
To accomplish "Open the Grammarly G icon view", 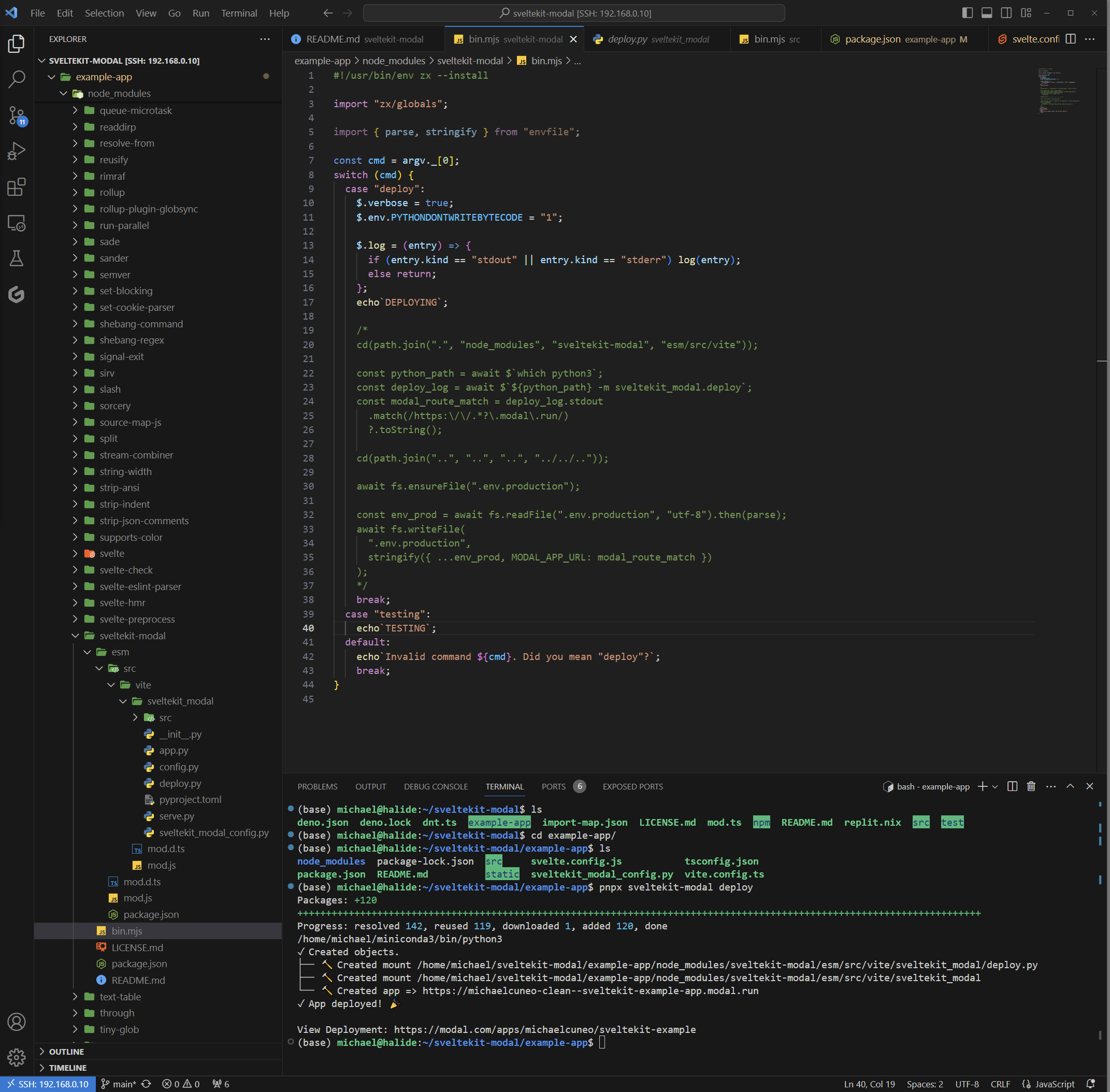I will (17, 295).
